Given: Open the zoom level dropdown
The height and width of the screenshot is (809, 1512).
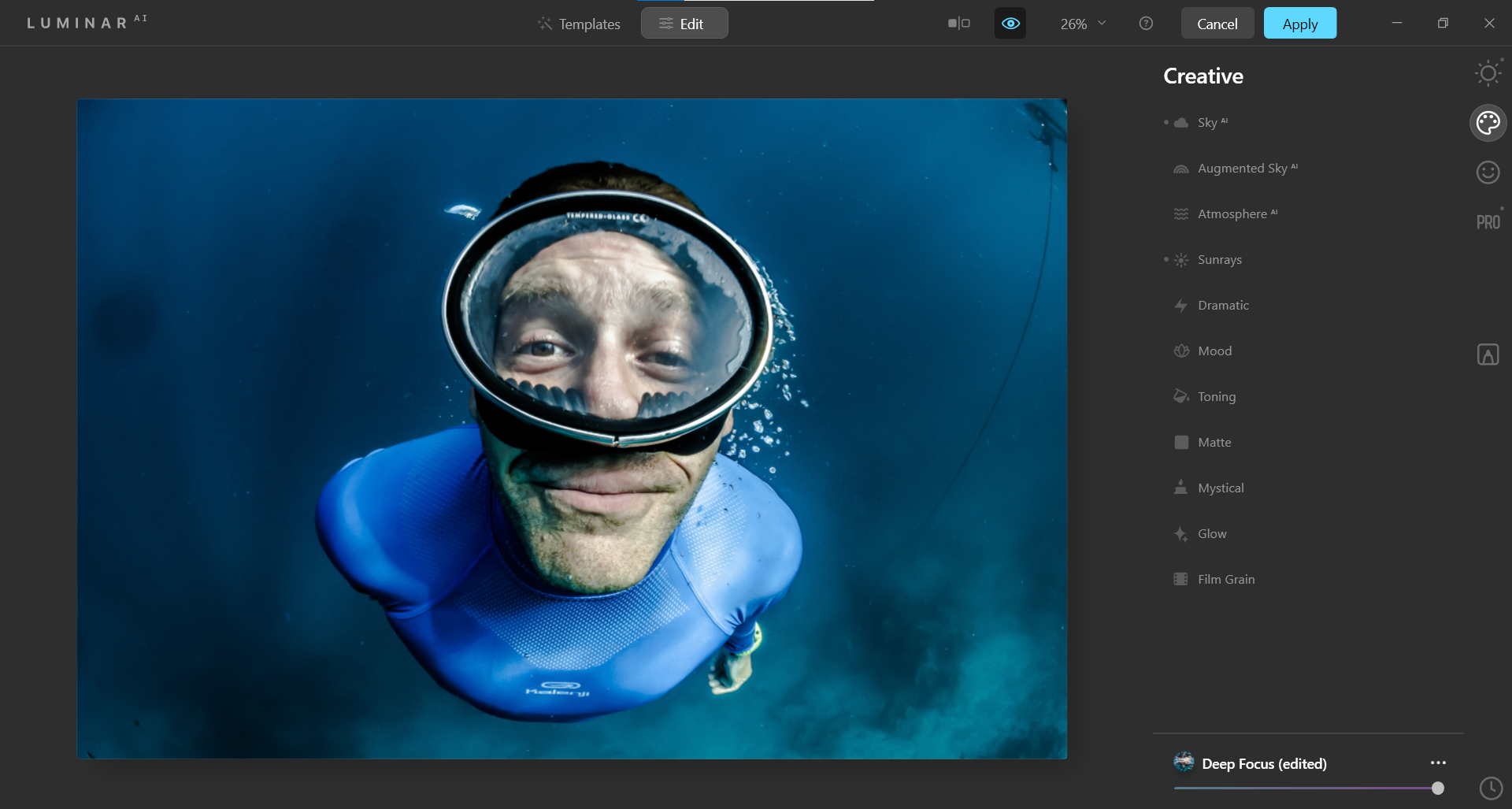Looking at the screenshot, I should tap(1082, 23).
